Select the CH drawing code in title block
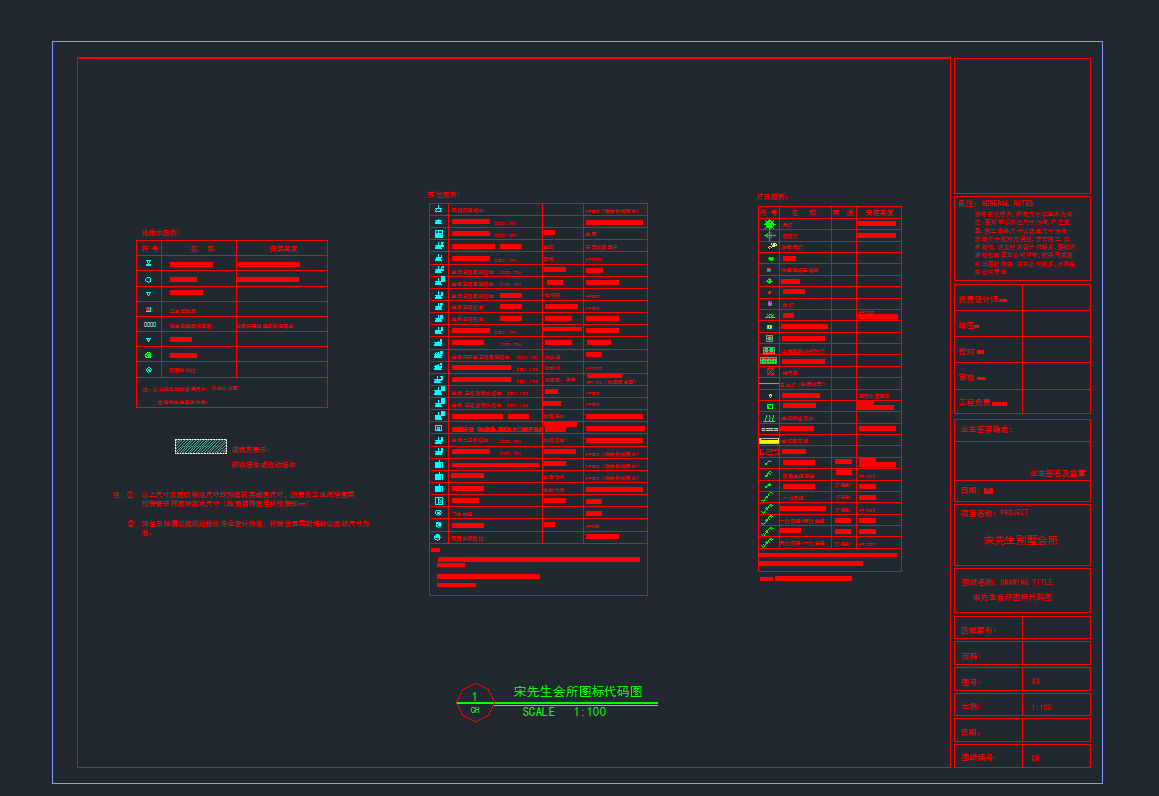The height and width of the screenshot is (796, 1159). pos(1036,759)
